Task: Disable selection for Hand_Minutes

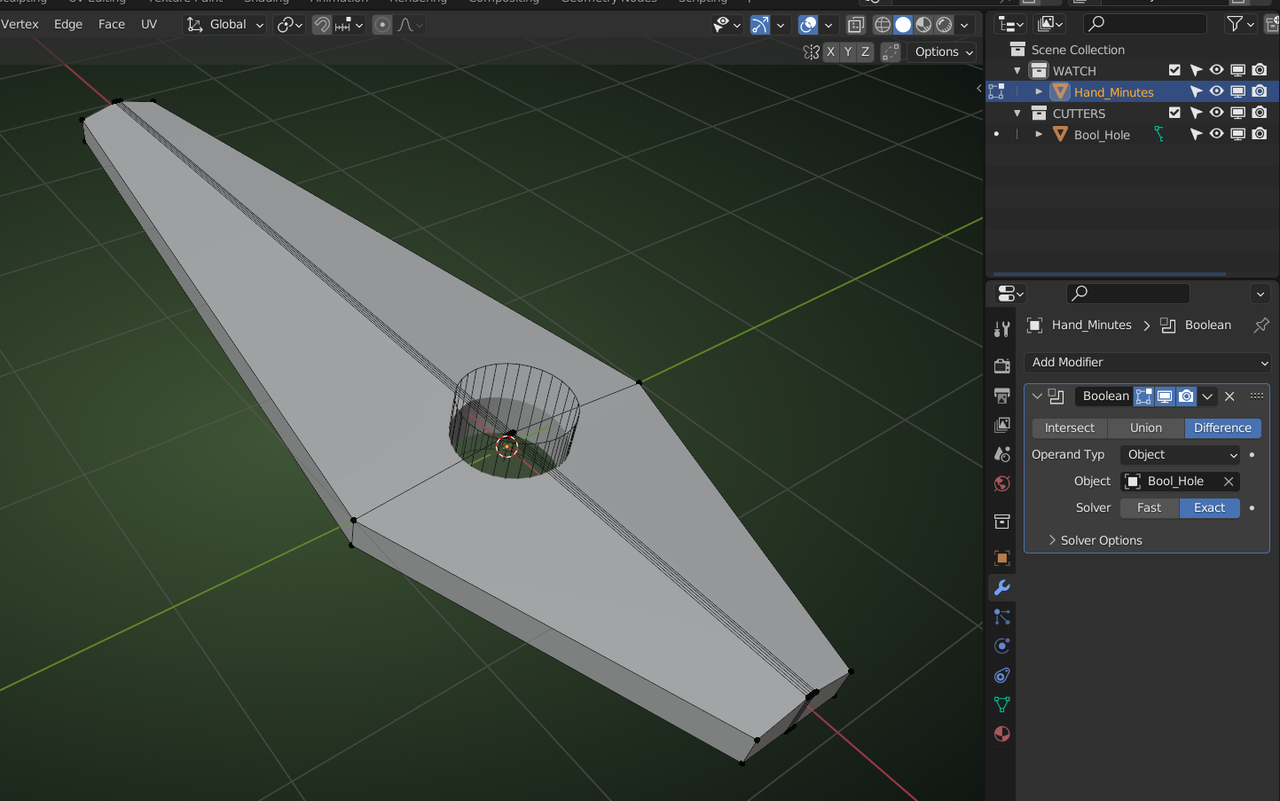Action: coord(1196,91)
